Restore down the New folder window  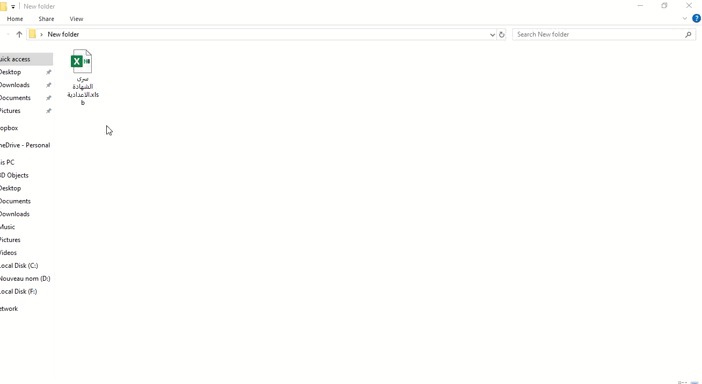click(x=664, y=6)
